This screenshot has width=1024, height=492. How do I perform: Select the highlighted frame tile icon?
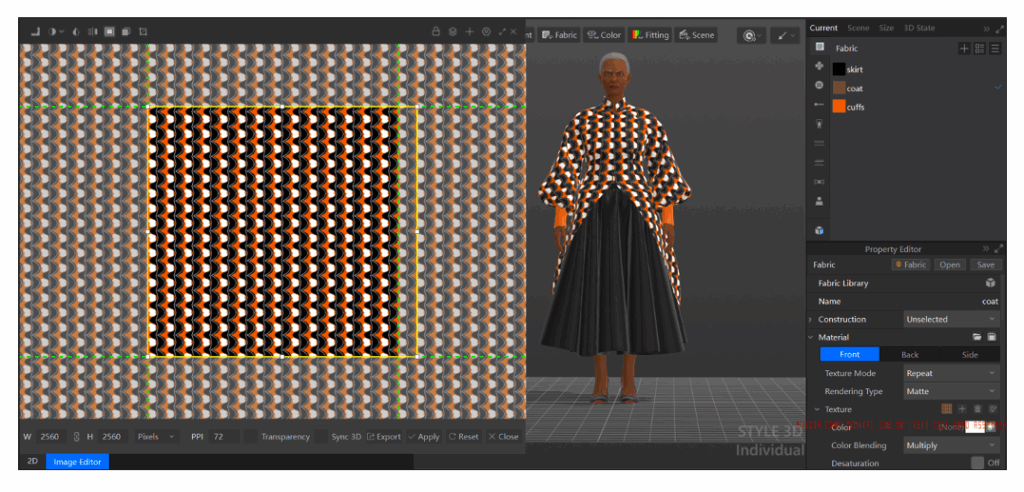[110, 31]
